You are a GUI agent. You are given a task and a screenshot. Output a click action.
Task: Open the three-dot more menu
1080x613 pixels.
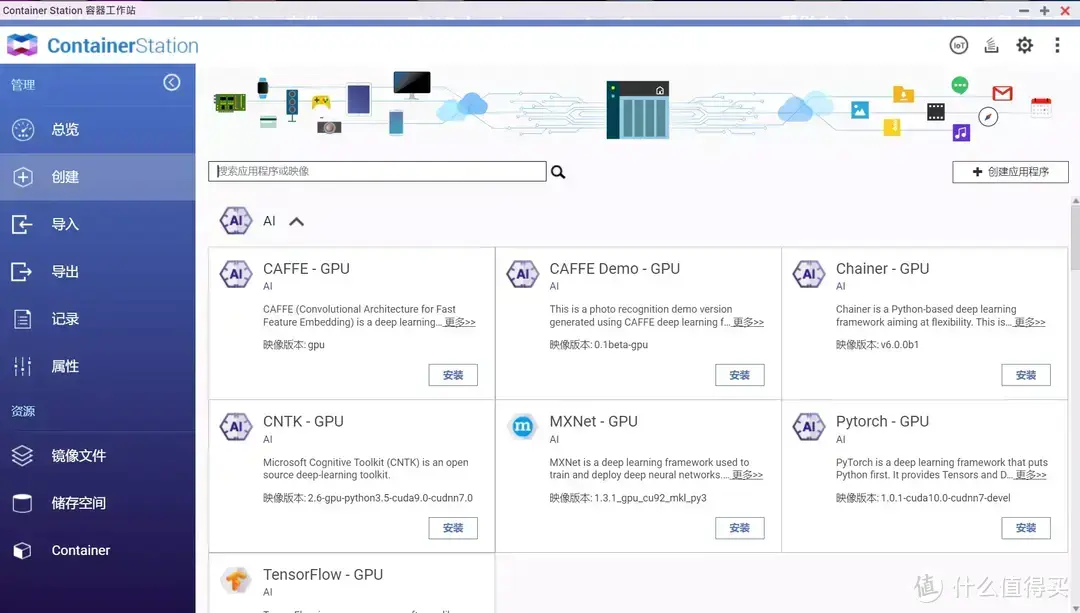[1057, 45]
